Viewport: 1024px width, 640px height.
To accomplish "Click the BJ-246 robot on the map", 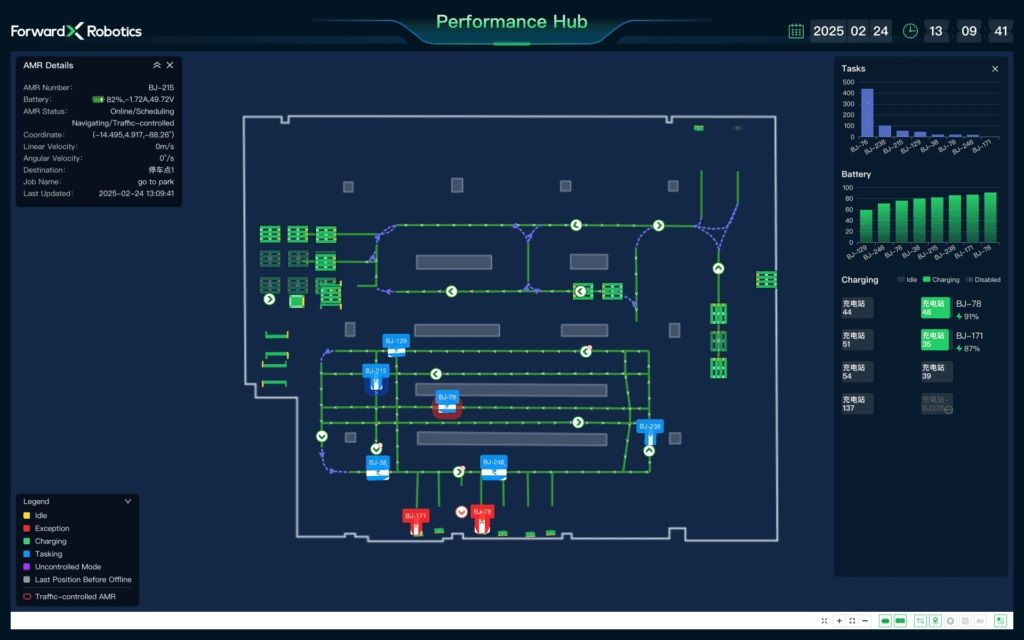I will pyautogui.click(x=493, y=467).
